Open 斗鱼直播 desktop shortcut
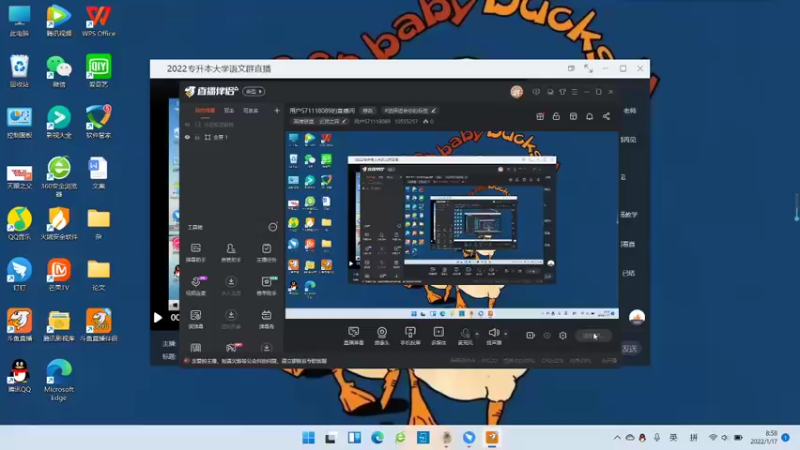Viewport: 800px width, 450px height. pos(19,324)
